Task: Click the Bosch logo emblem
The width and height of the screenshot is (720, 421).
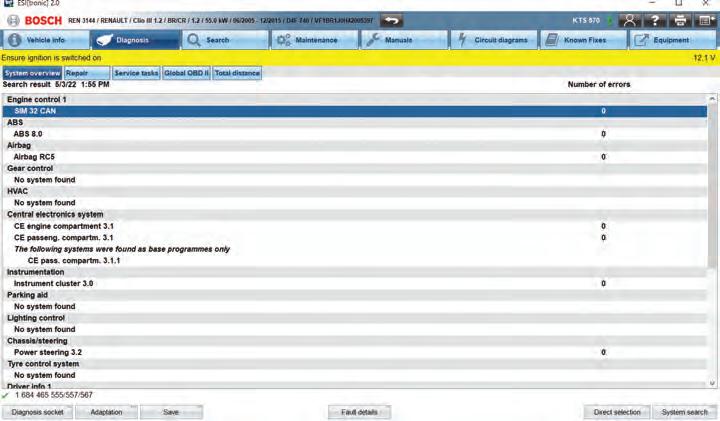Action: pyautogui.click(x=13, y=21)
